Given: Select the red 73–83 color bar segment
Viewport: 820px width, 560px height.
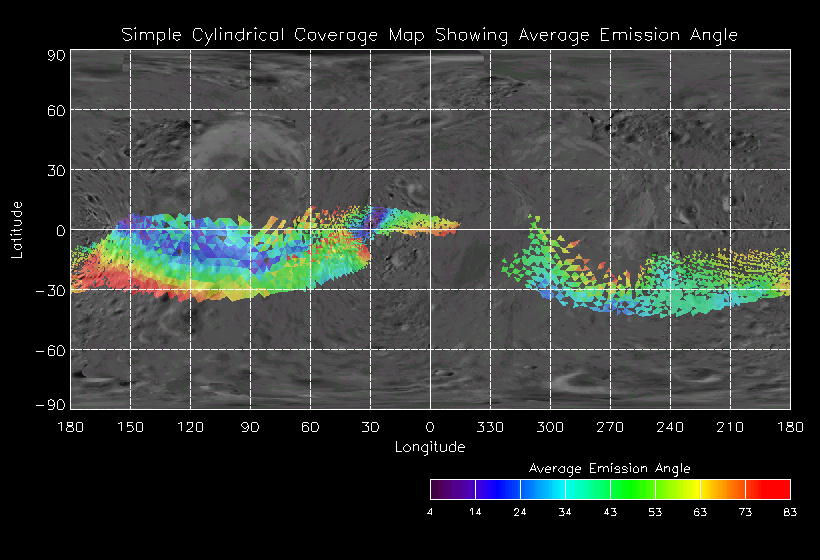Looking at the screenshot, I should point(768,489).
